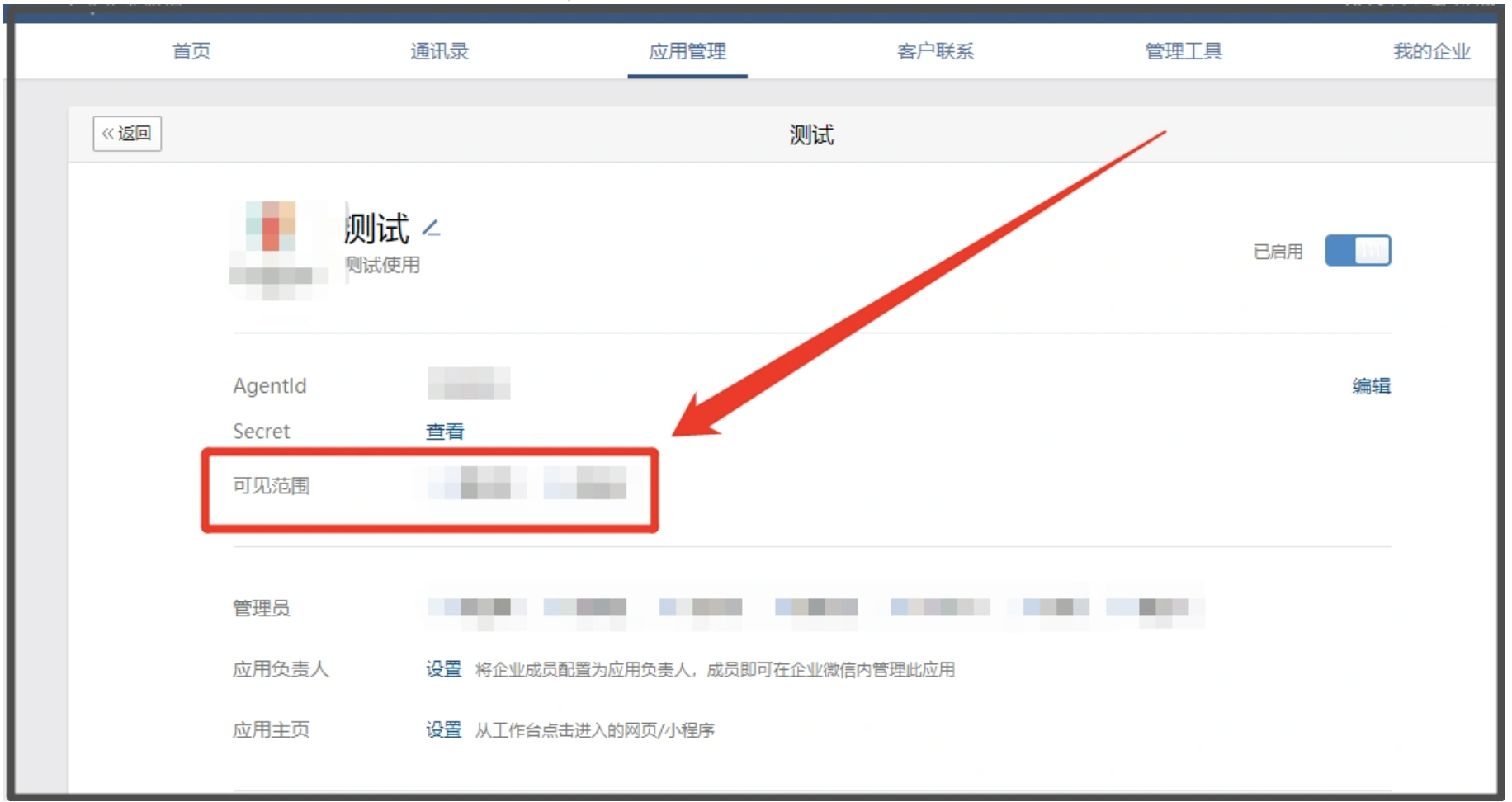Go to the 客户联系 tab

[x=935, y=51]
